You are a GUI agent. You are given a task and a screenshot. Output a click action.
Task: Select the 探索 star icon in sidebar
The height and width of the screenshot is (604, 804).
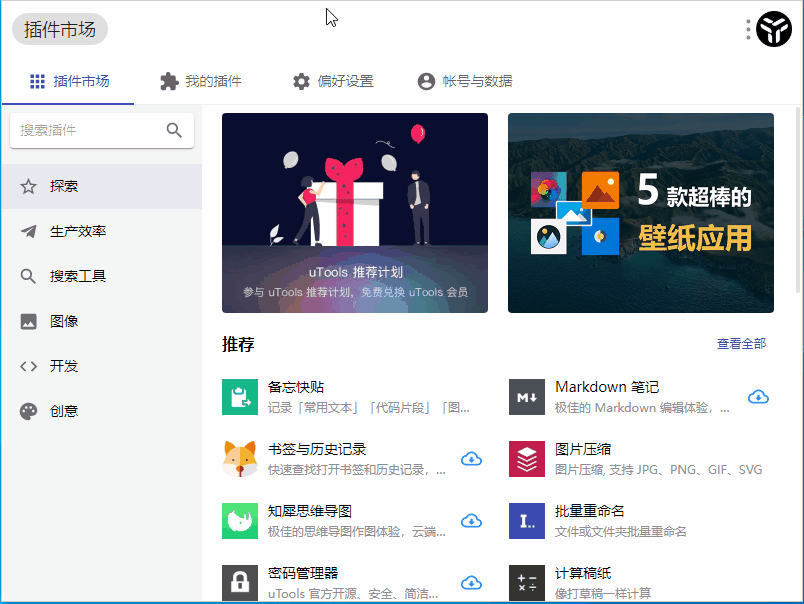(25, 185)
